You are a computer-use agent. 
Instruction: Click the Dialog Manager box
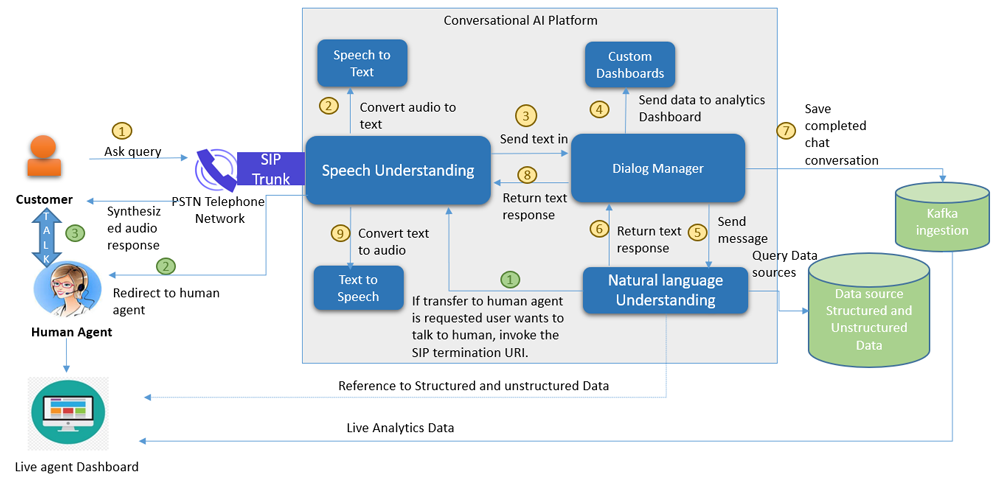(657, 169)
